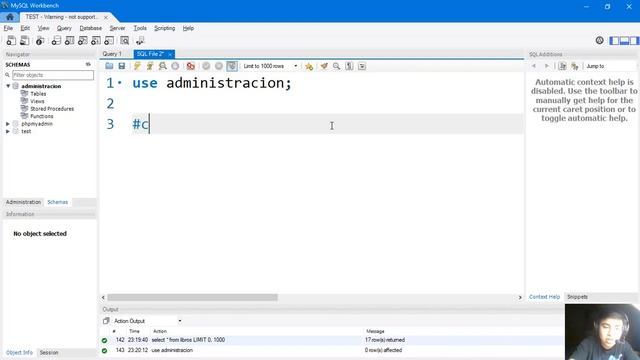Rollback transaction icon

pyautogui.click(x=219, y=66)
